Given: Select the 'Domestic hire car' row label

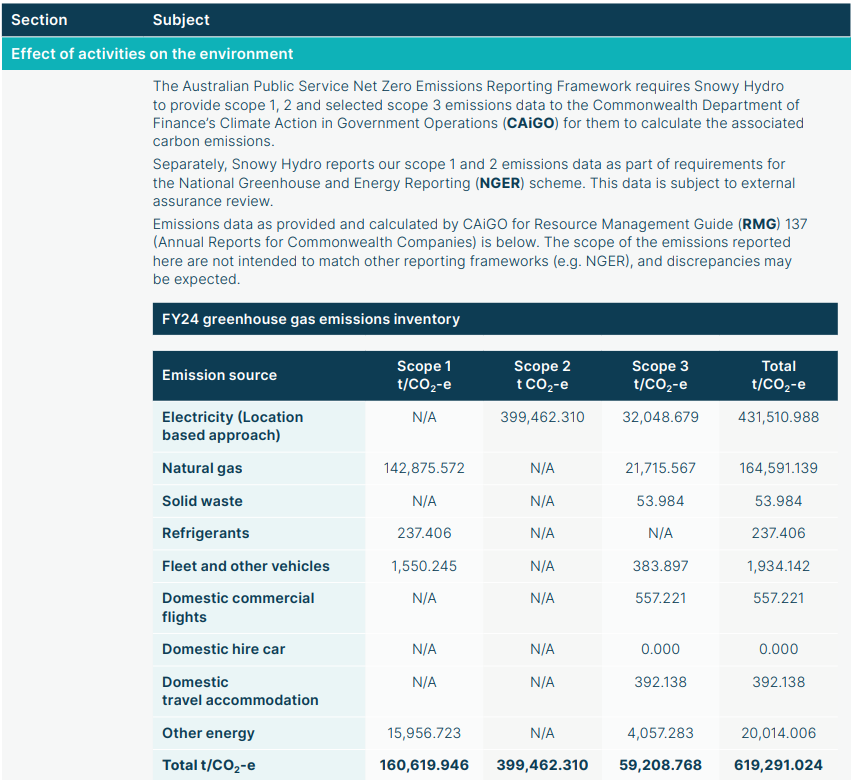Looking at the screenshot, I should 224,650.
